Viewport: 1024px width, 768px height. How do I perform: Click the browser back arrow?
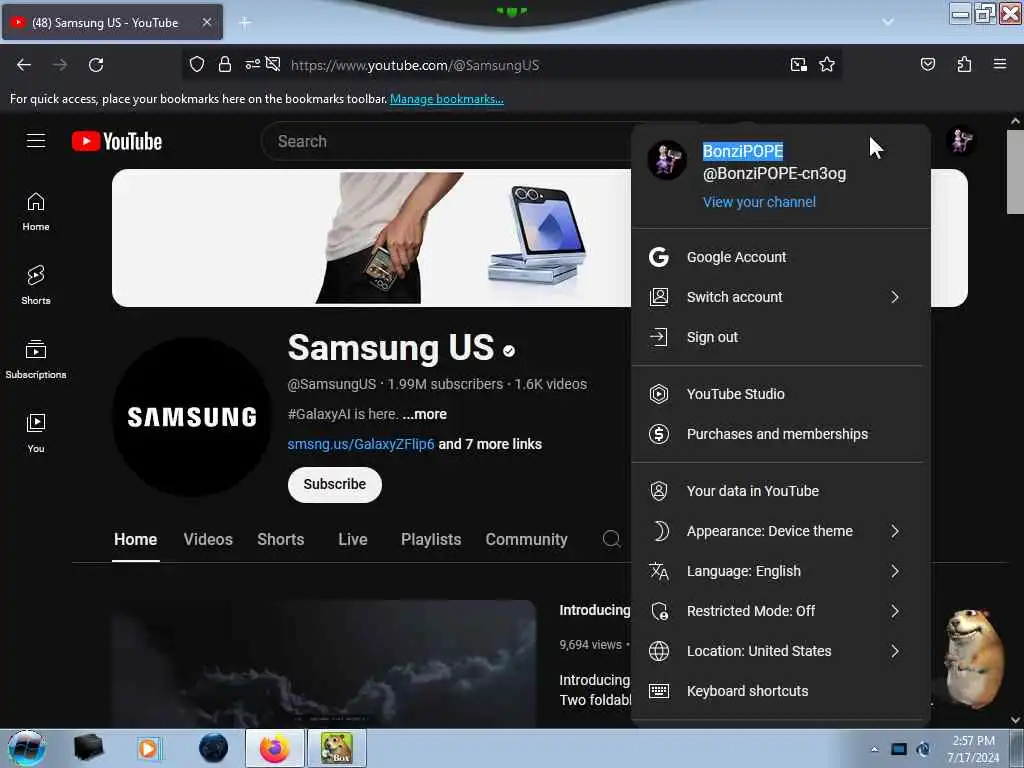[x=24, y=65]
